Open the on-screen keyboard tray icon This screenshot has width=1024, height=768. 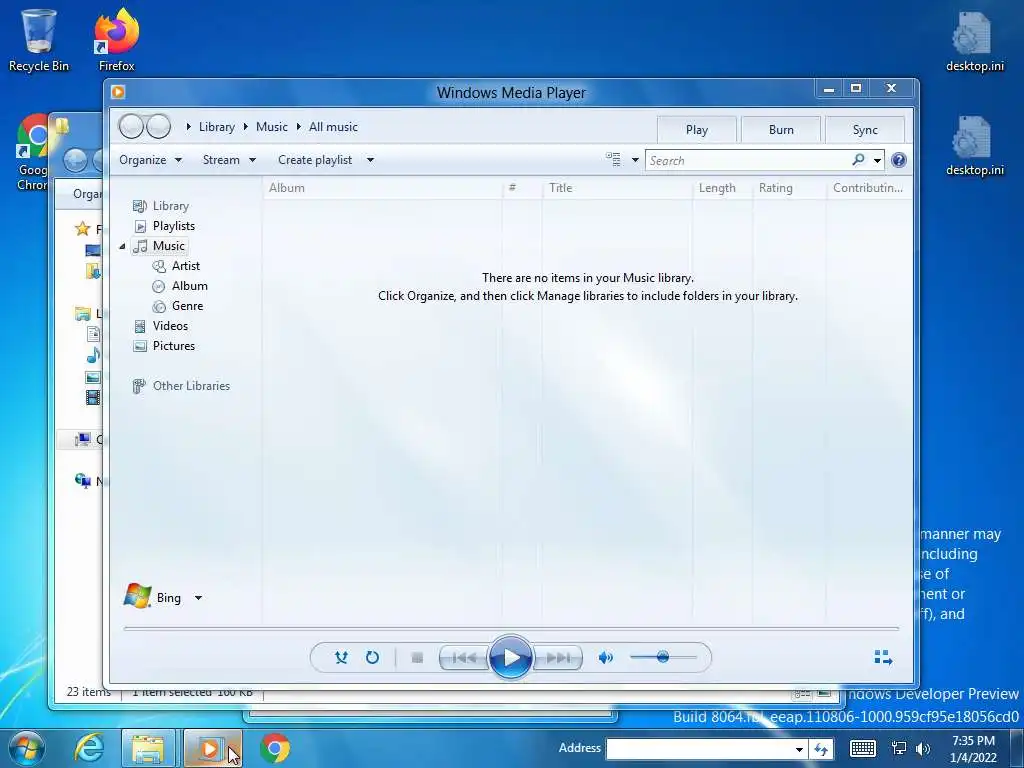pyautogui.click(x=863, y=748)
